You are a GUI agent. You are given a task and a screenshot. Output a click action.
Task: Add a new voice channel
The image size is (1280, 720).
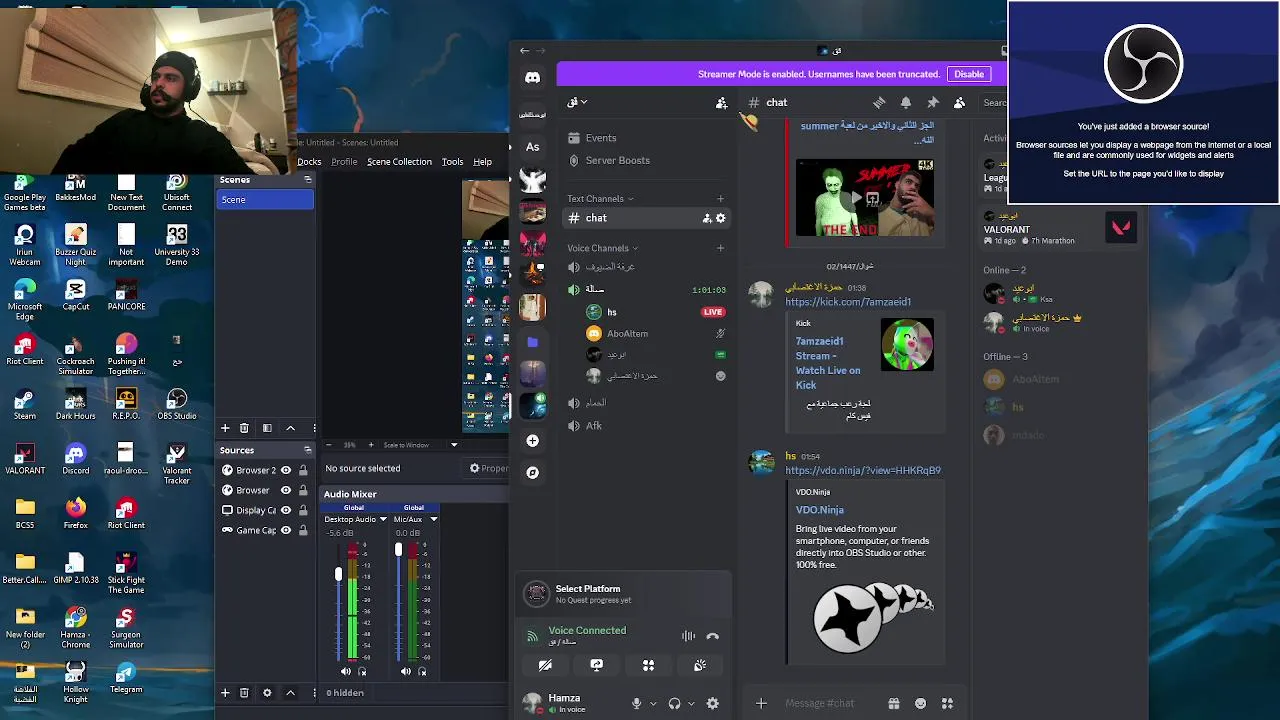720,248
